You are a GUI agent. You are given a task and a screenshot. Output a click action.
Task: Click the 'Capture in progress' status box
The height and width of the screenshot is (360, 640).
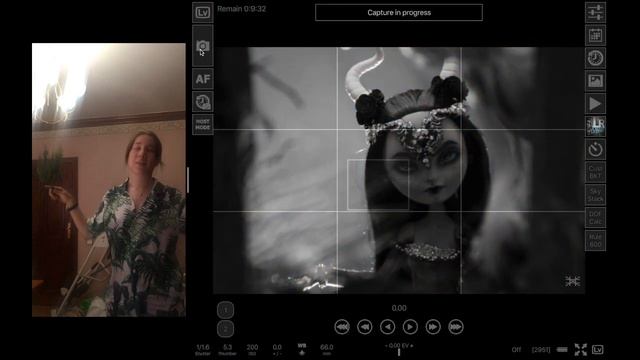click(399, 13)
